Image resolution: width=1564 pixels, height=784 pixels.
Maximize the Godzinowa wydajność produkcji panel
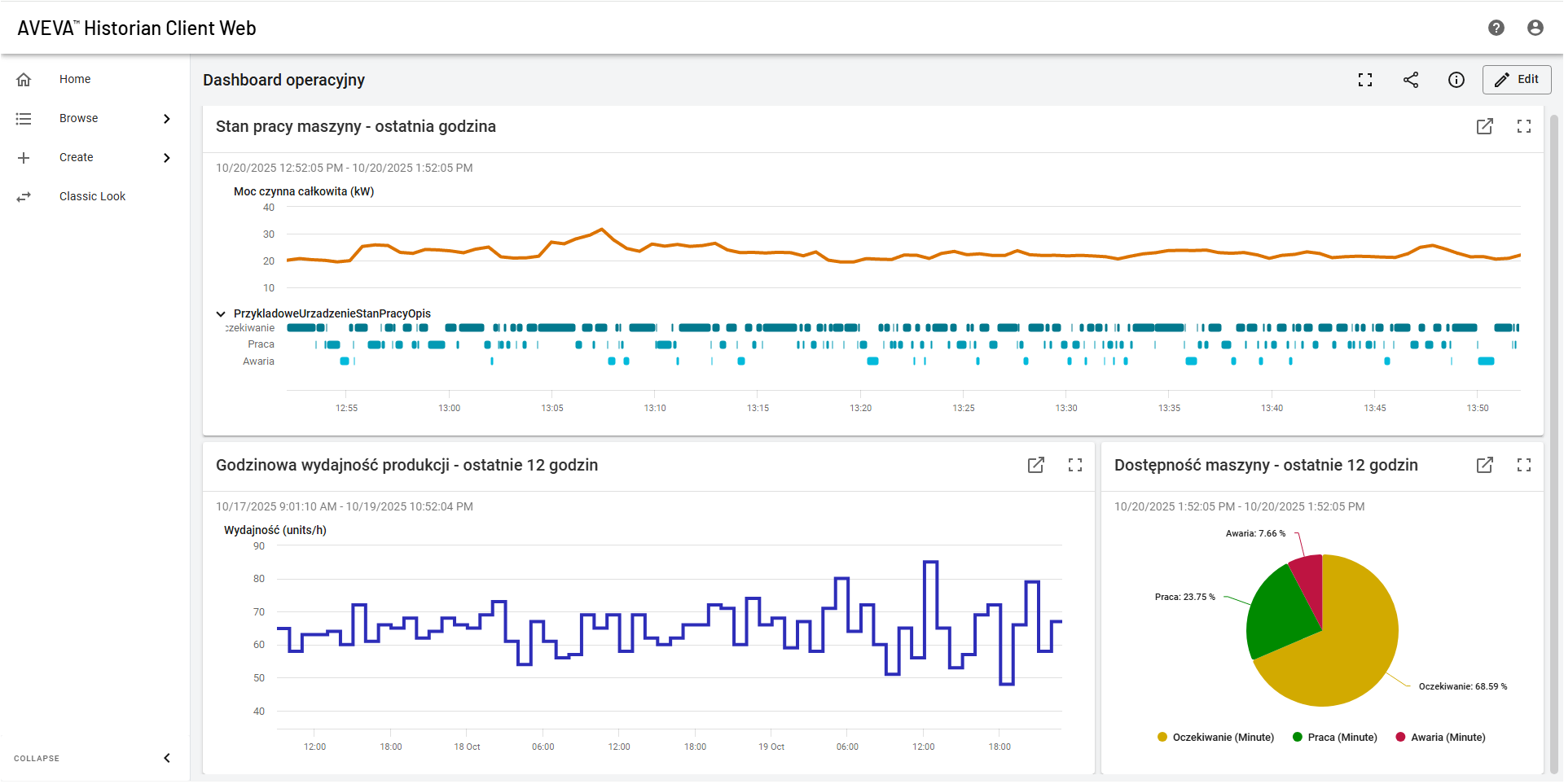(x=1074, y=465)
